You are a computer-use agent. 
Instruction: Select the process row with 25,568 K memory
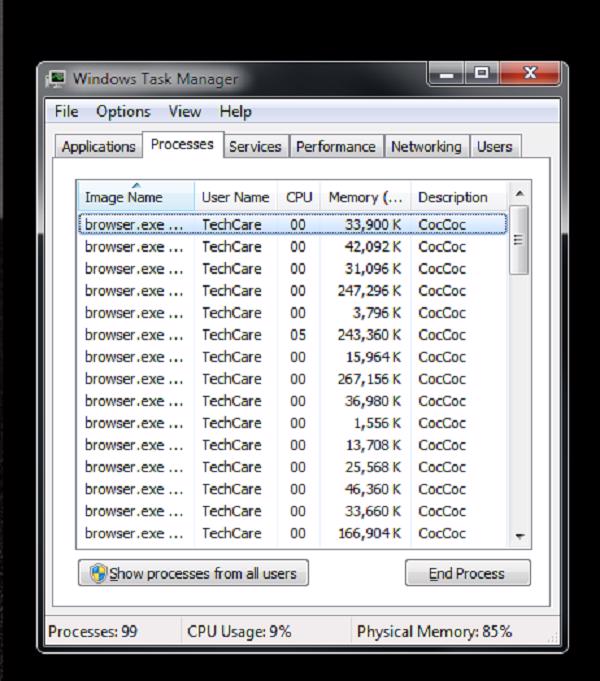(292, 467)
